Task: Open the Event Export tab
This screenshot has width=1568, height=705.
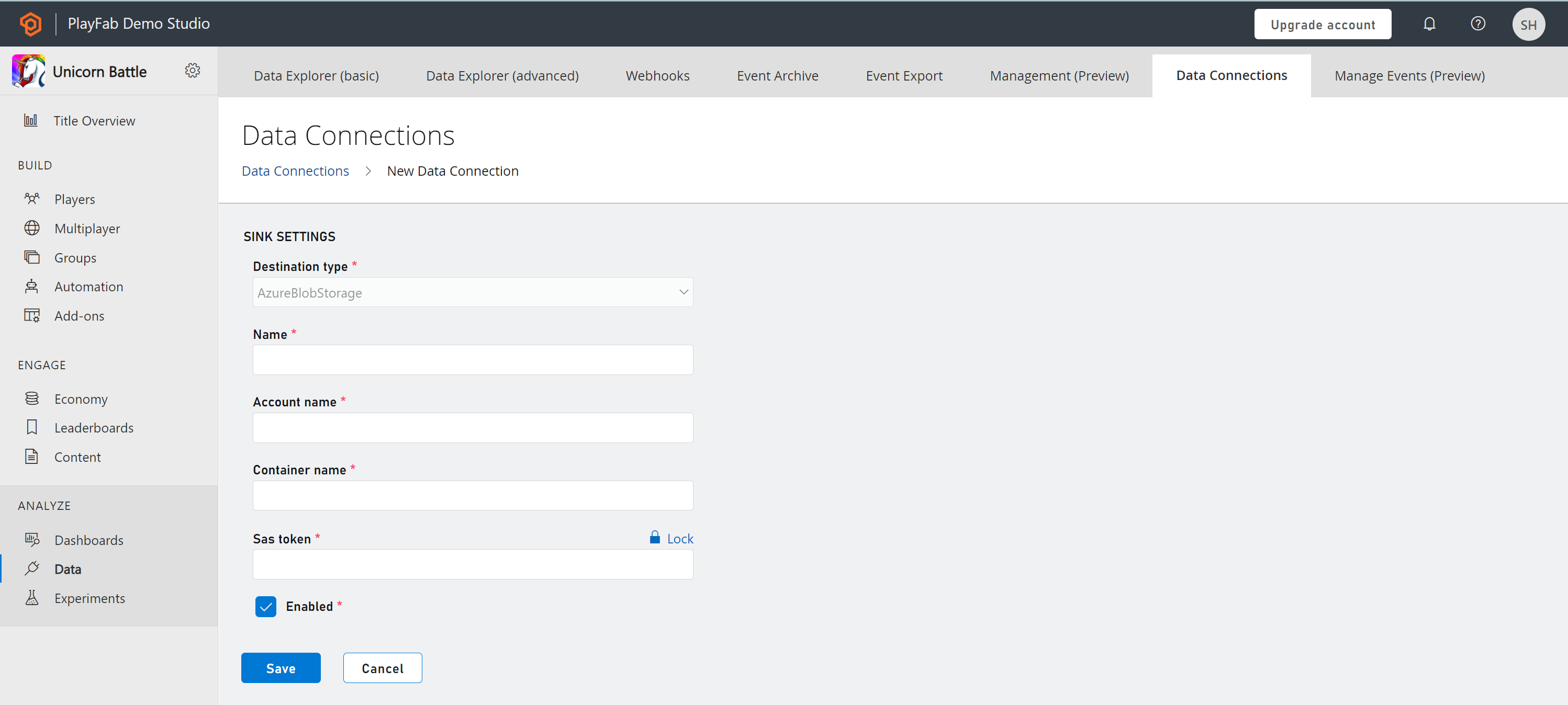Action: click(904, 75)
